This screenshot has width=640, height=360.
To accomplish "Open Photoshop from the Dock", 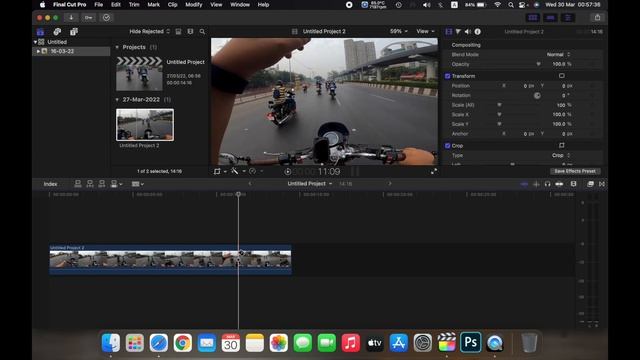I will tap(471, 342).
